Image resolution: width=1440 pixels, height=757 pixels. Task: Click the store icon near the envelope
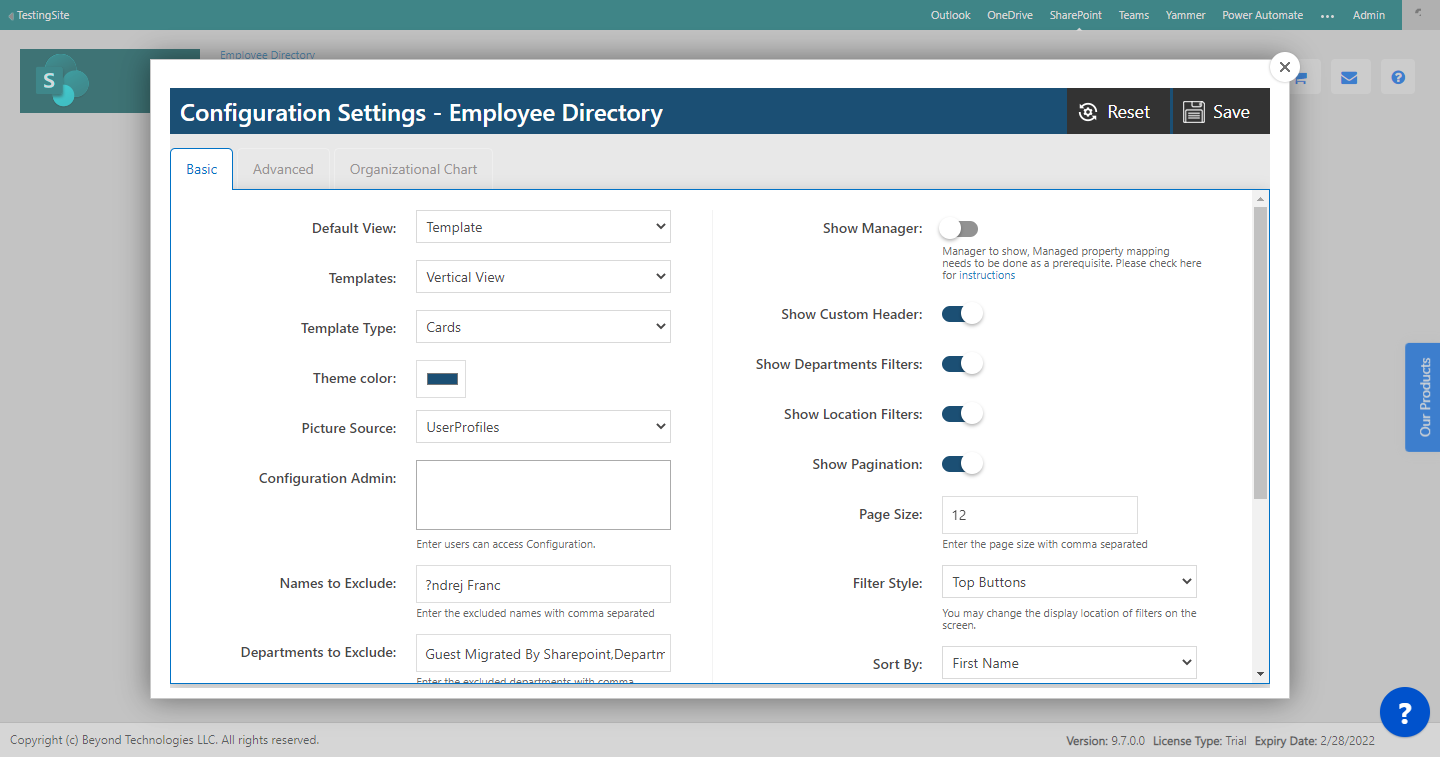1302,77
